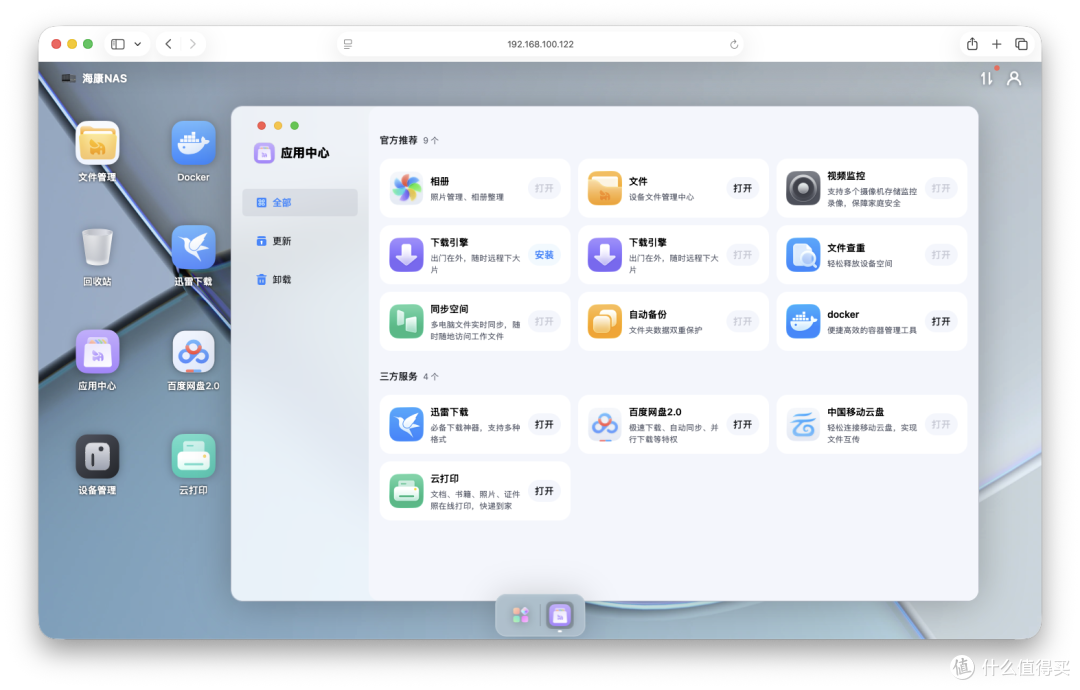Click 打开 button for 视频监控
Viewport: 1080px width, 690px height.
pos(941,188)
